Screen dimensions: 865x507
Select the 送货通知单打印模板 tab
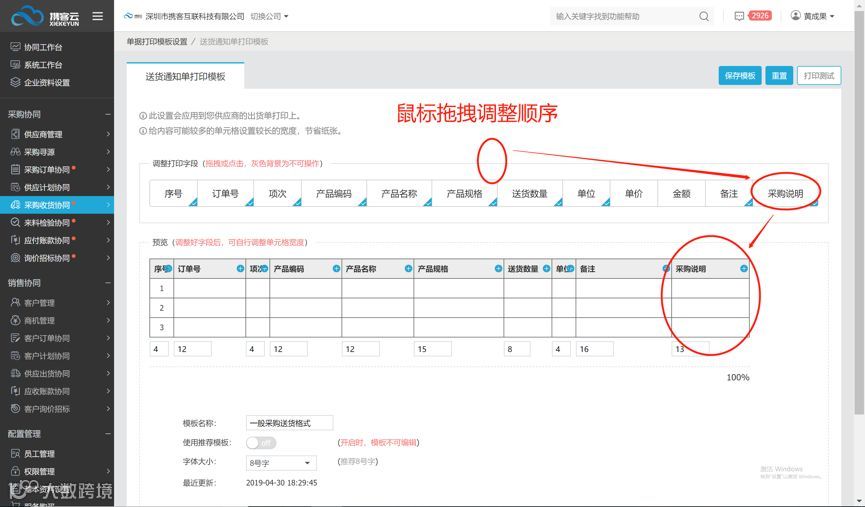185,77
